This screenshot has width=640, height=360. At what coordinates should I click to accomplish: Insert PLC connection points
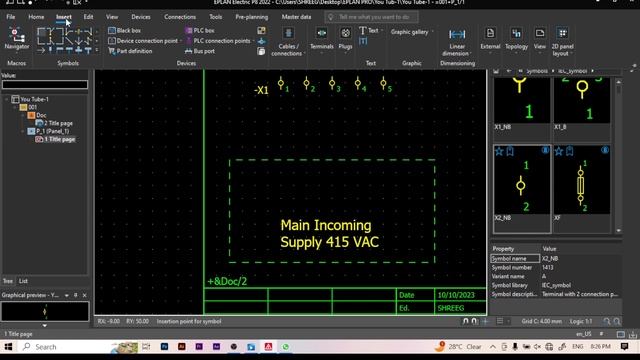(218, 41)
